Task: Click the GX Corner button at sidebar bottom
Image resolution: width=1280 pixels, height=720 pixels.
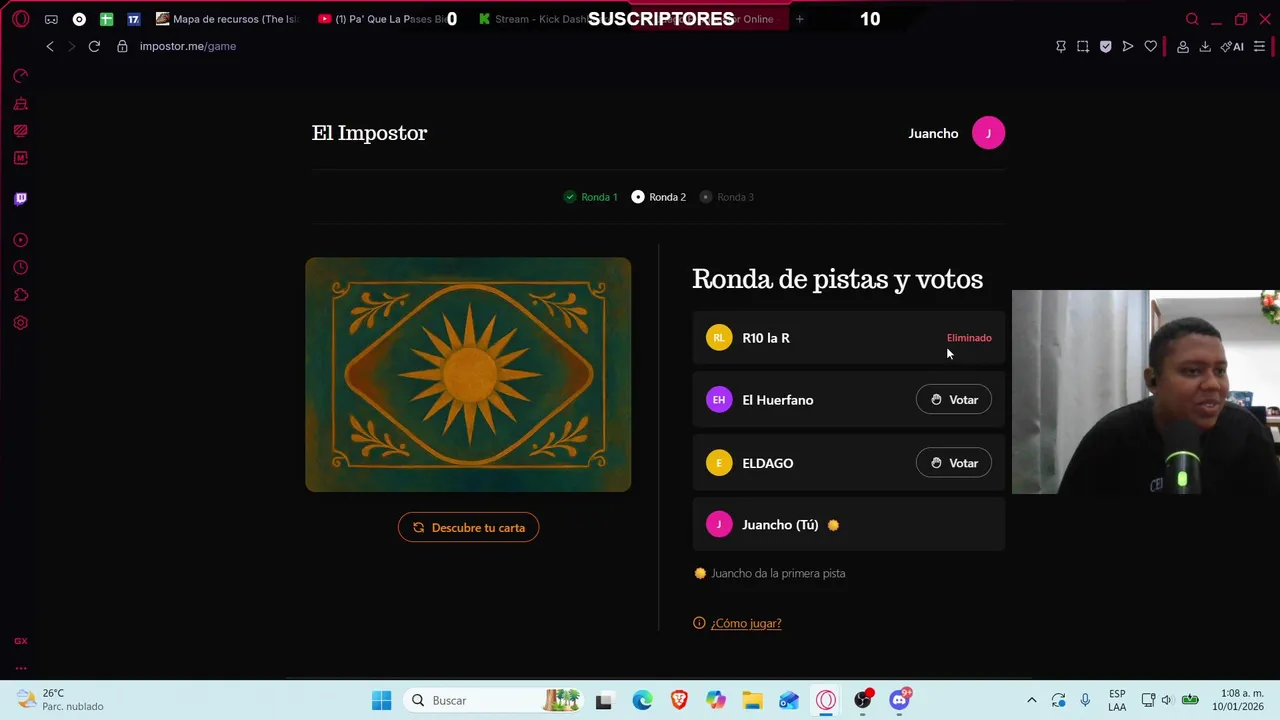Action: coord(20,641)
